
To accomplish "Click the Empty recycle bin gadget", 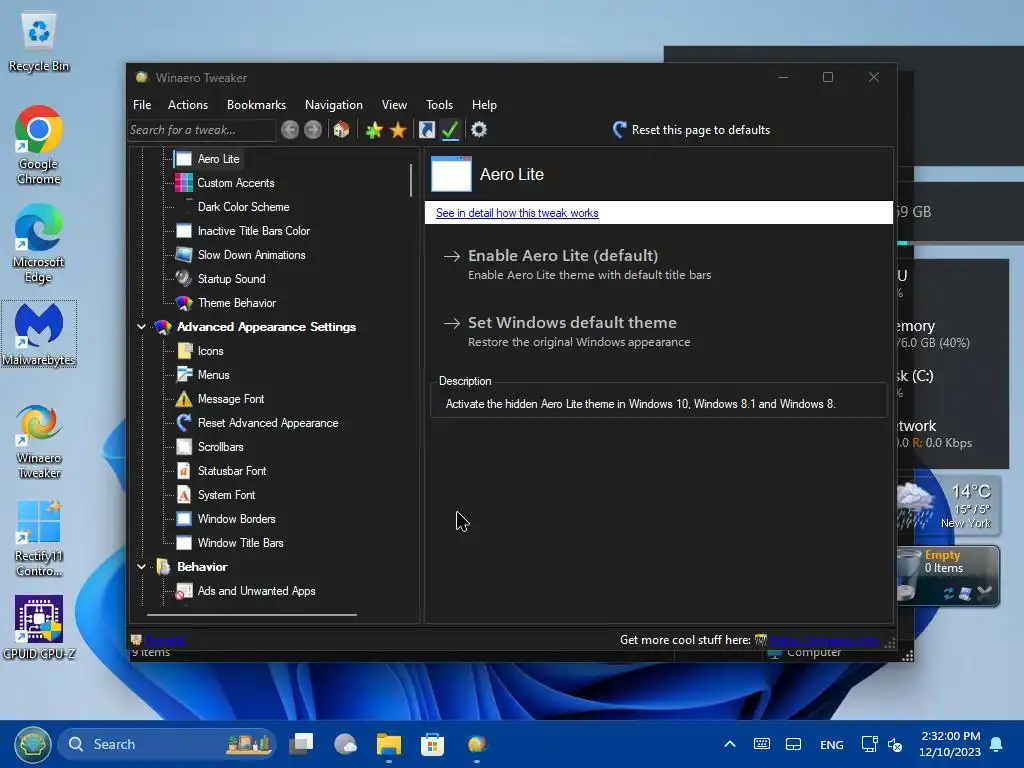I will point(948,576).
